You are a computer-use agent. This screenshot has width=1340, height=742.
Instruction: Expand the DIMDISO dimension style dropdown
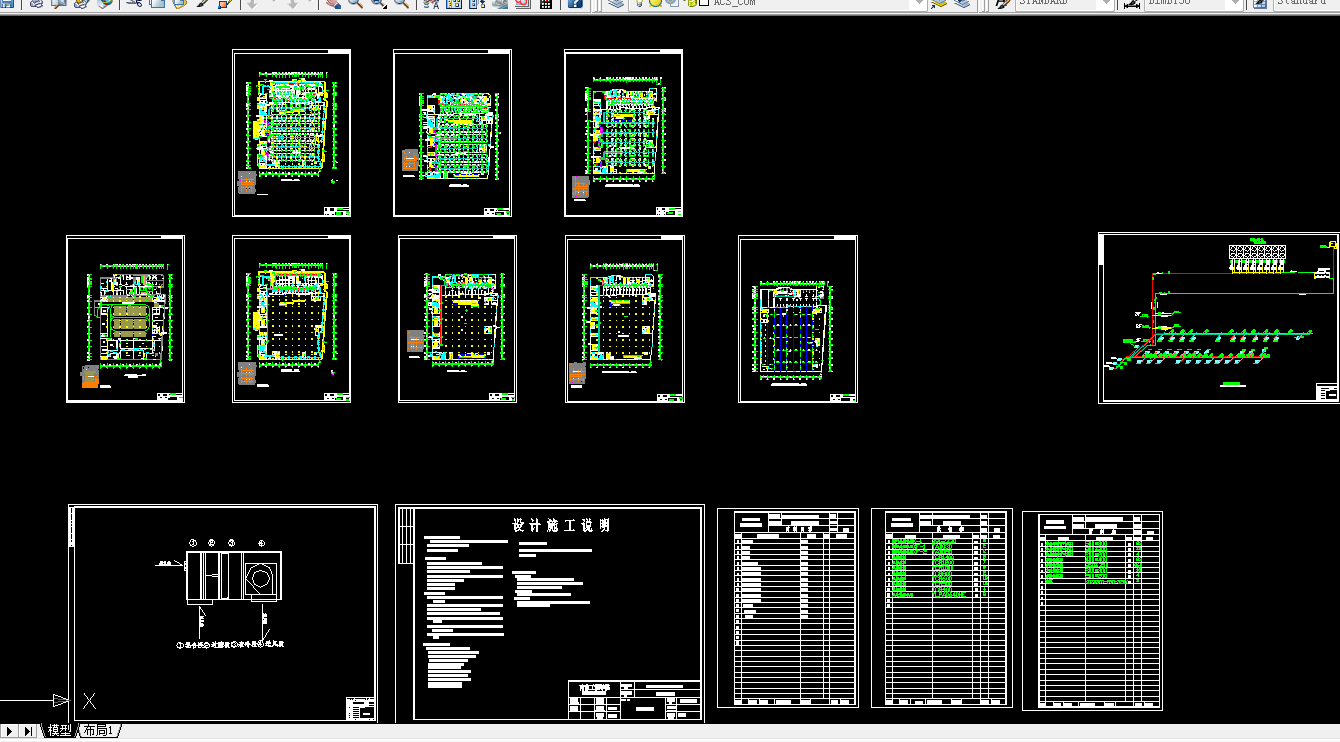point(1235,3)
